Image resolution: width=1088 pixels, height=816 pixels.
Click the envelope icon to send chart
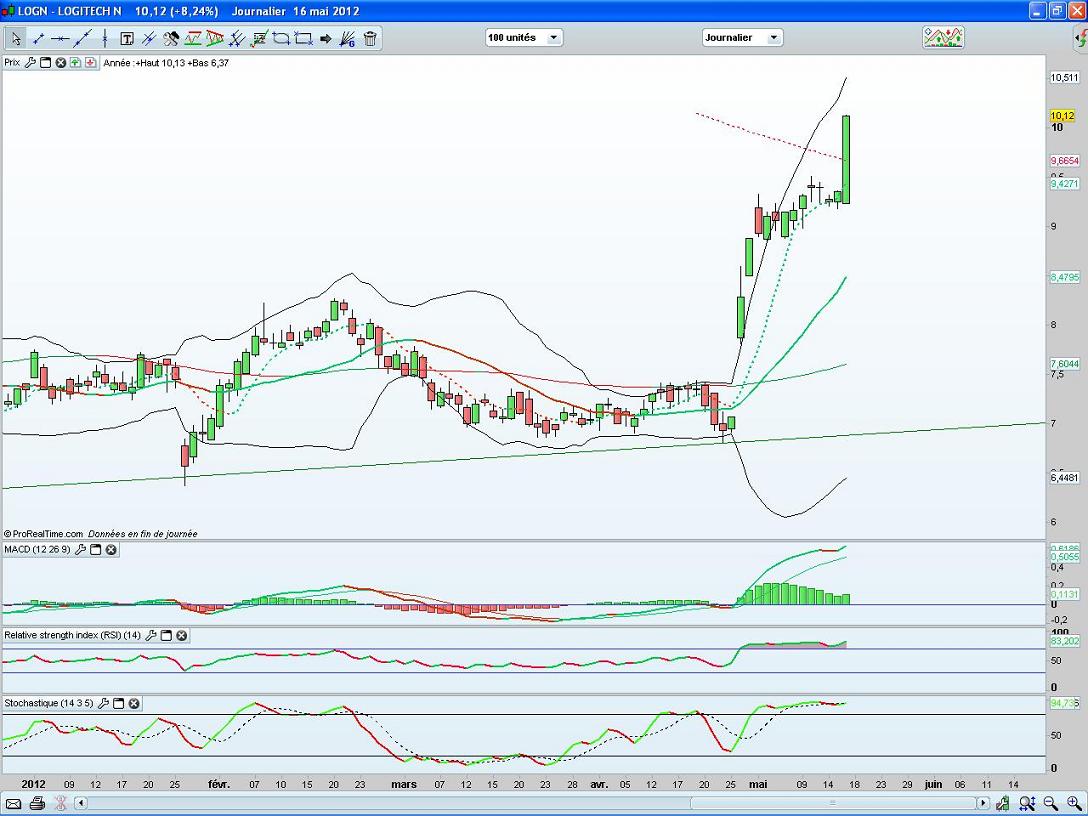coord(14,803)
